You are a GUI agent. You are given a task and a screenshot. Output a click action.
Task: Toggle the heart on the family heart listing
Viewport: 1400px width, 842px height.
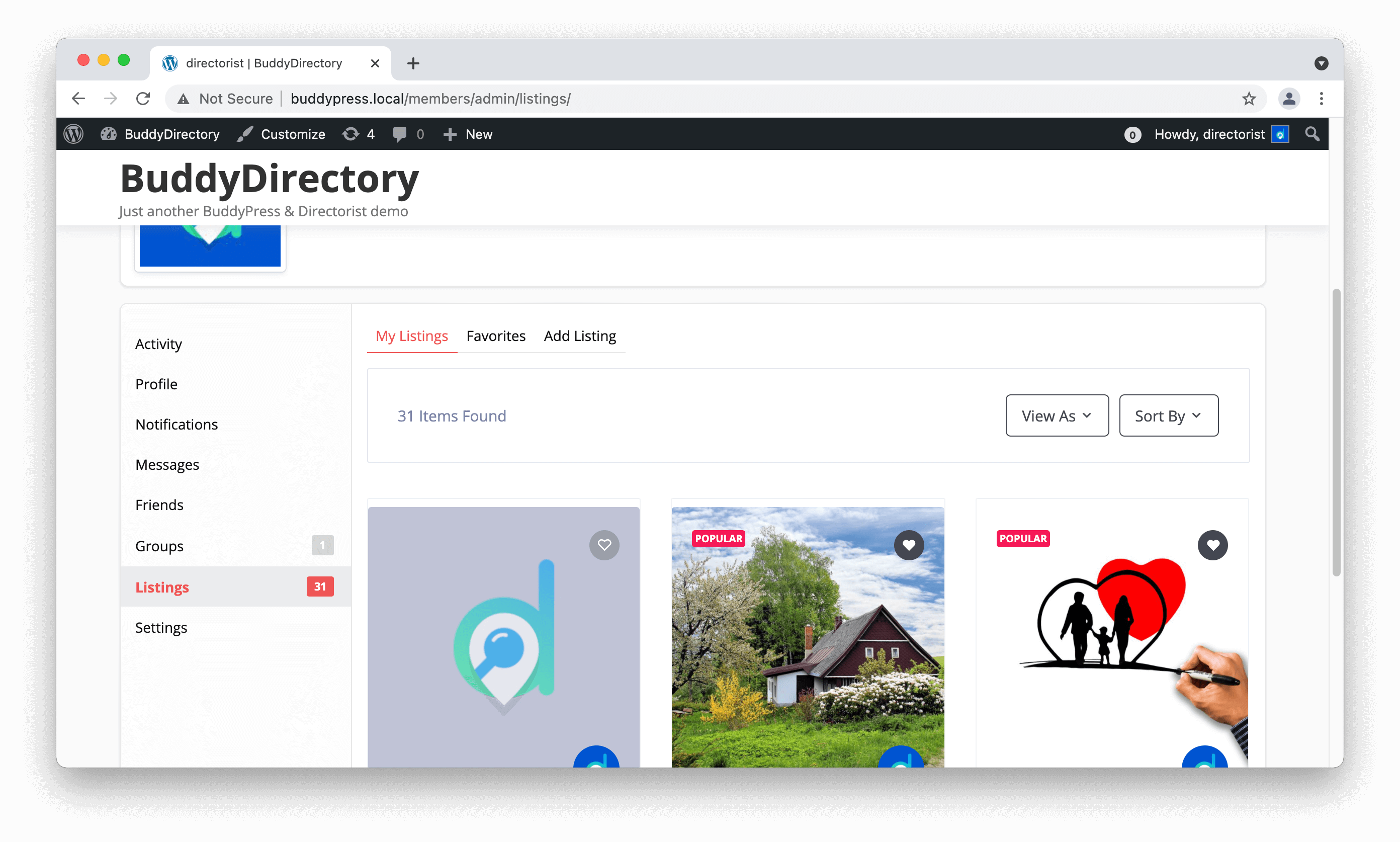click(x=1213, y=545)
